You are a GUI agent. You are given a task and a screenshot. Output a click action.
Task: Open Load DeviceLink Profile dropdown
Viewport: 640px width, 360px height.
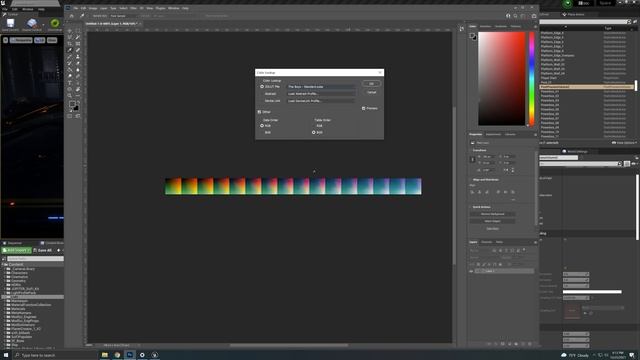point(321,101)
